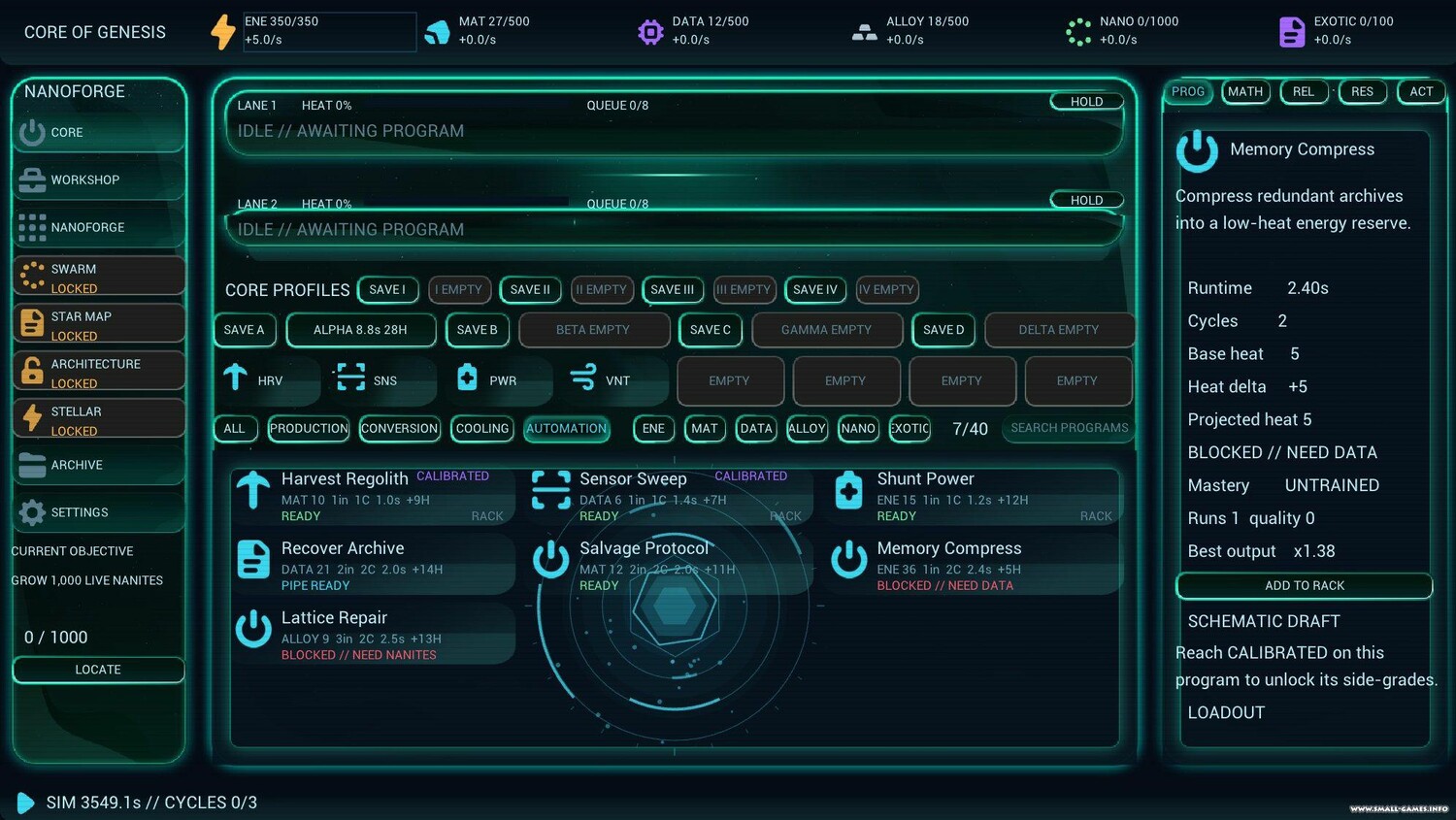Select the HRV loadout slot
The width and height of the screenshot is (1456, 820).
265,380
